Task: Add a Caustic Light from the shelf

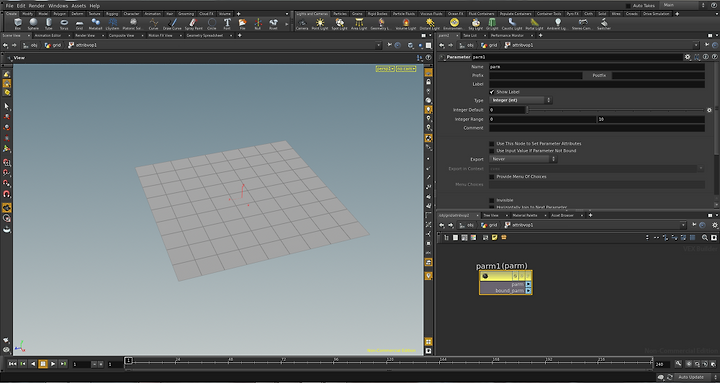Action: point(512,23)
